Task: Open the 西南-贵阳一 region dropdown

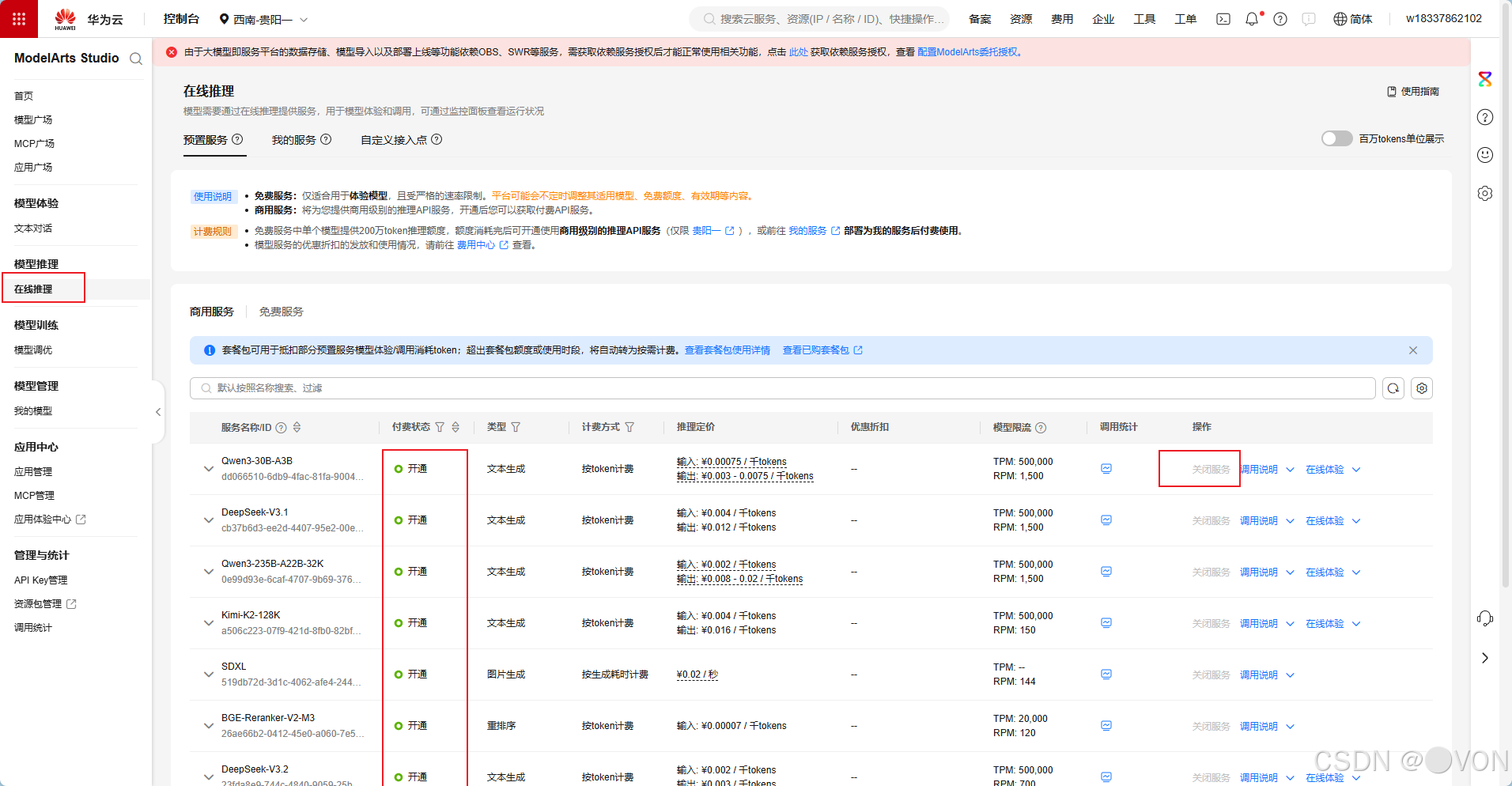Action: coord(263,19)
